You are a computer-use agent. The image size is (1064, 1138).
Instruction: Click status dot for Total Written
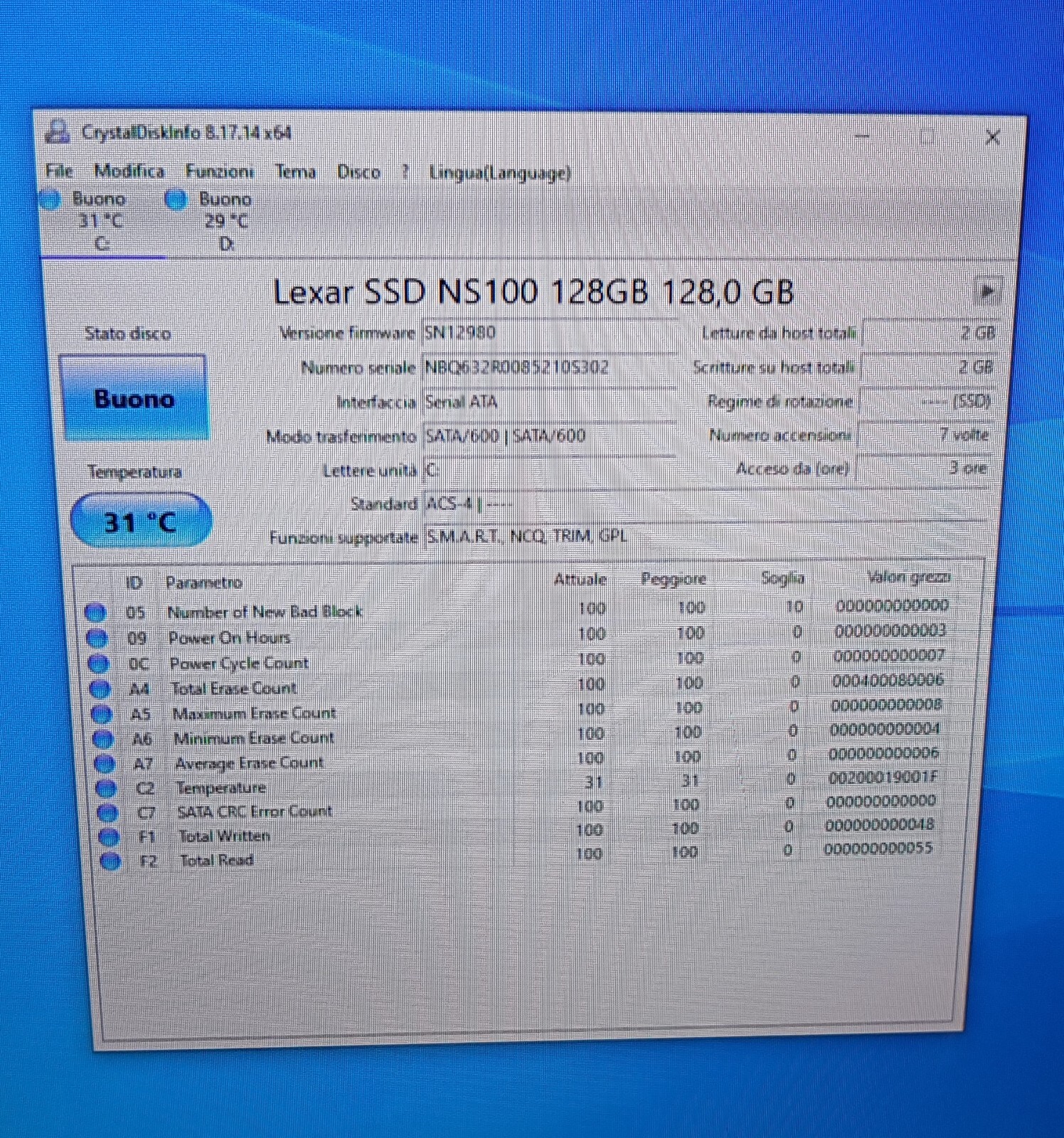click(x=109, y=836)
